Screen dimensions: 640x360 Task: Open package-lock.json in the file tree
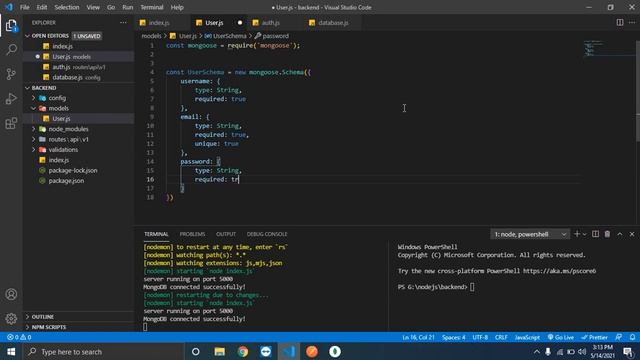tap(73, 170)
